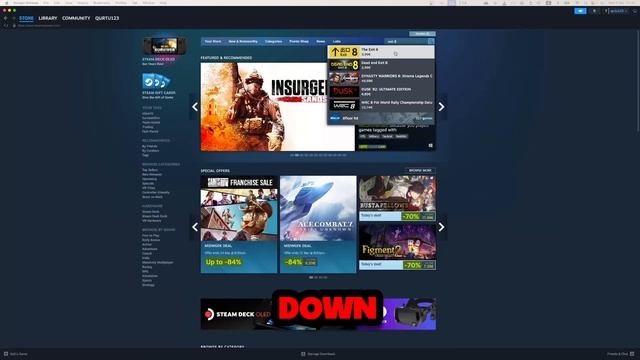Viewport: 640px width, 360px height.
Task: Open the New & Noteworthy menu
Action: 243,41
